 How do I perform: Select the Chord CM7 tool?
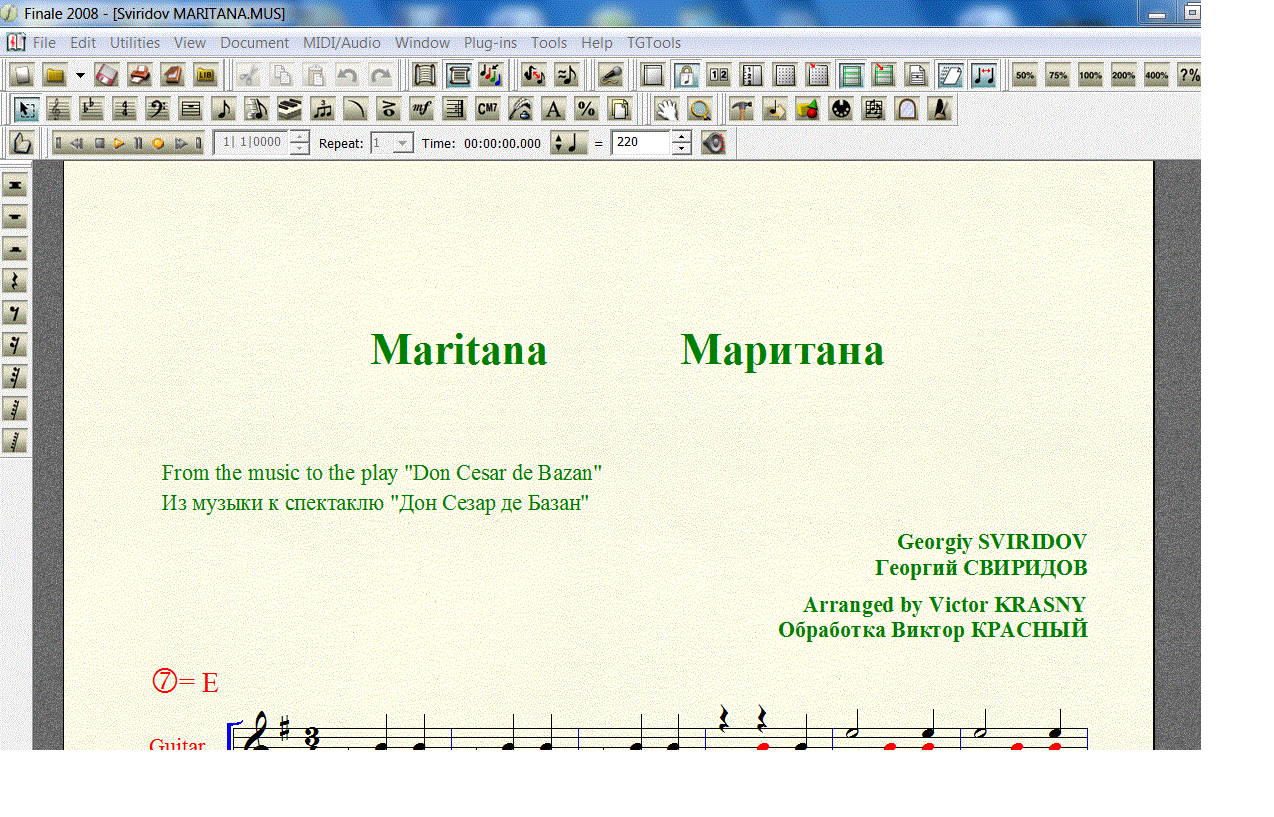487,109
